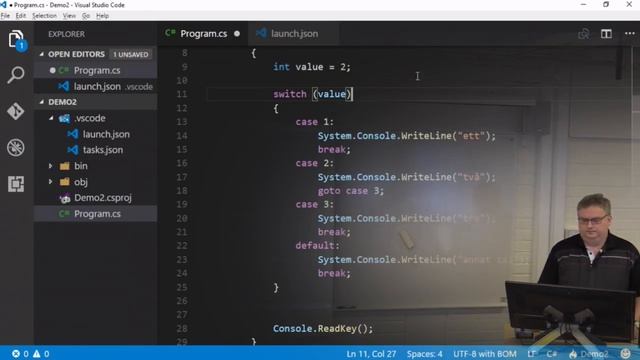Viewport: 640px width, 360px height.
Task: Open the Extensions view in activity bar
Action: pyautogui.click(x=16, y=184)
